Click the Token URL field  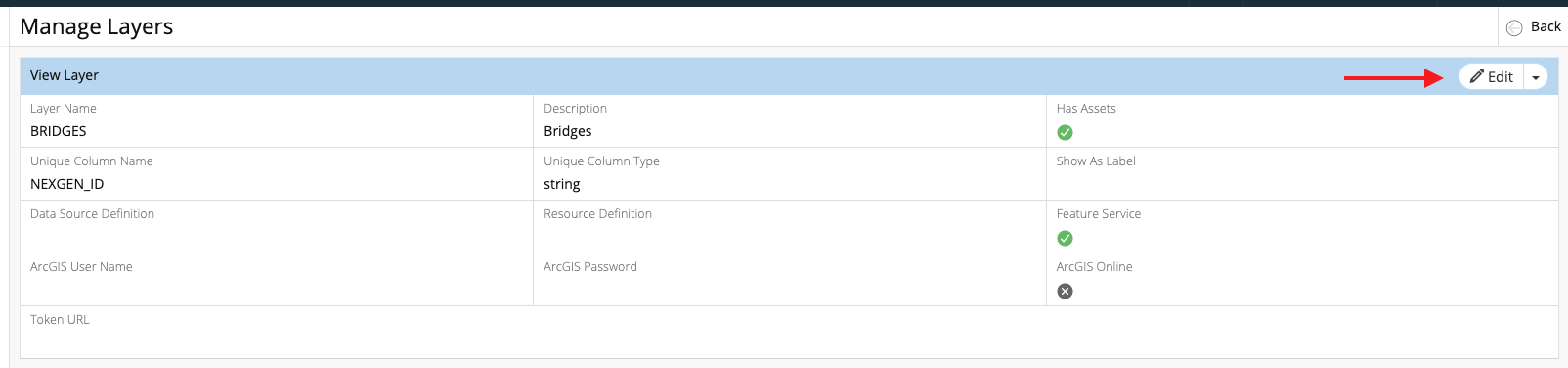click(789, 332)
